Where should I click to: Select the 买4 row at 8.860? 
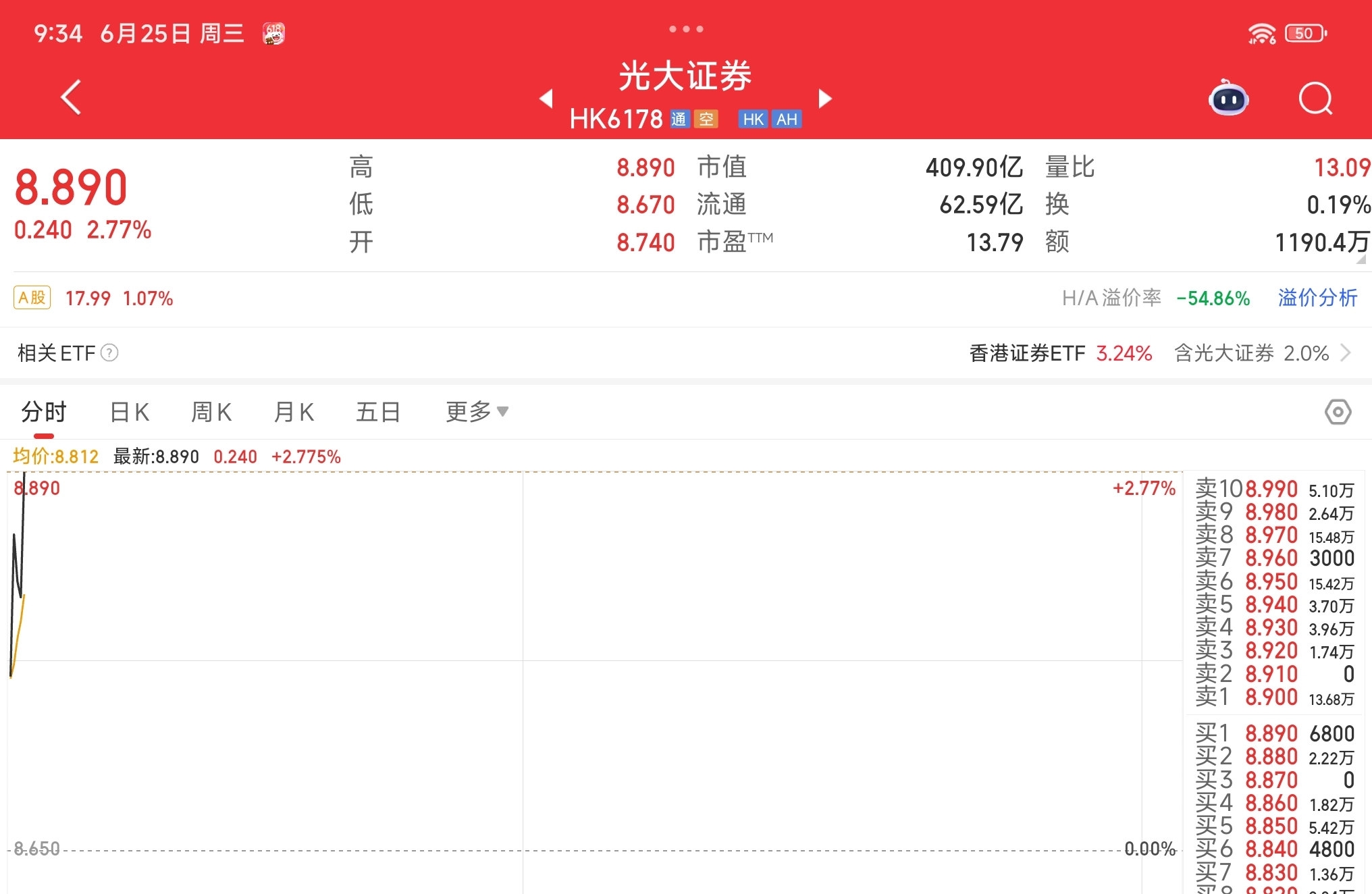1275,803
